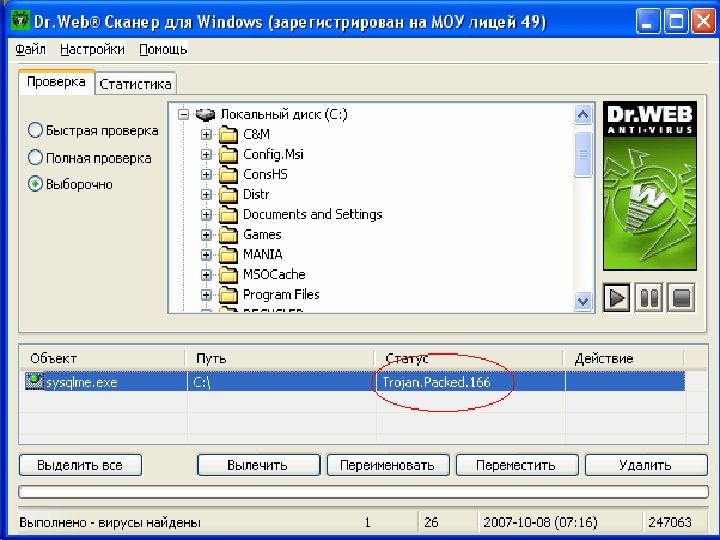Click the Вылечить button

(258, 465)
